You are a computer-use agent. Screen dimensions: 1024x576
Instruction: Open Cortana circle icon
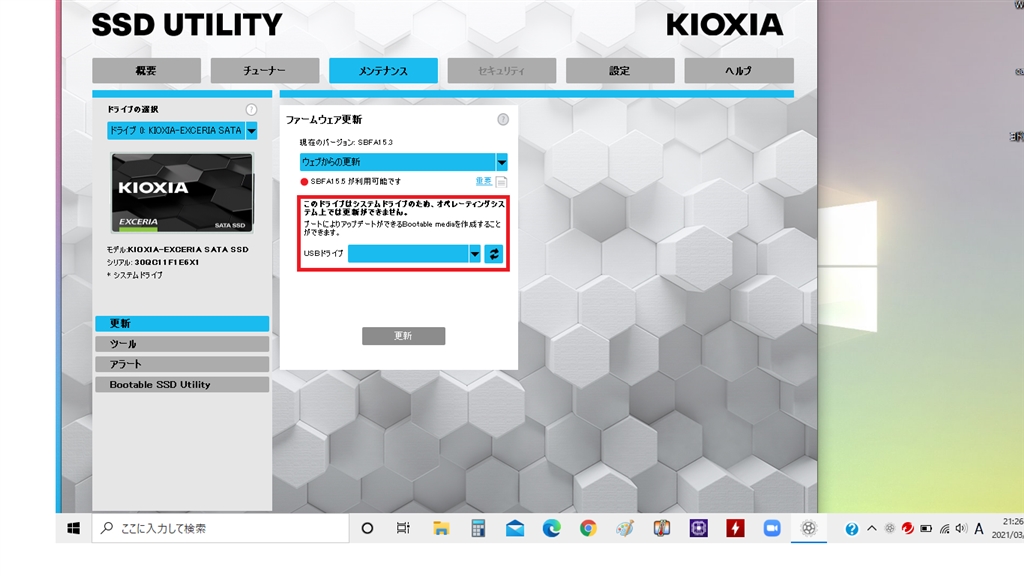pyautogui.click(x=367, y=528)
